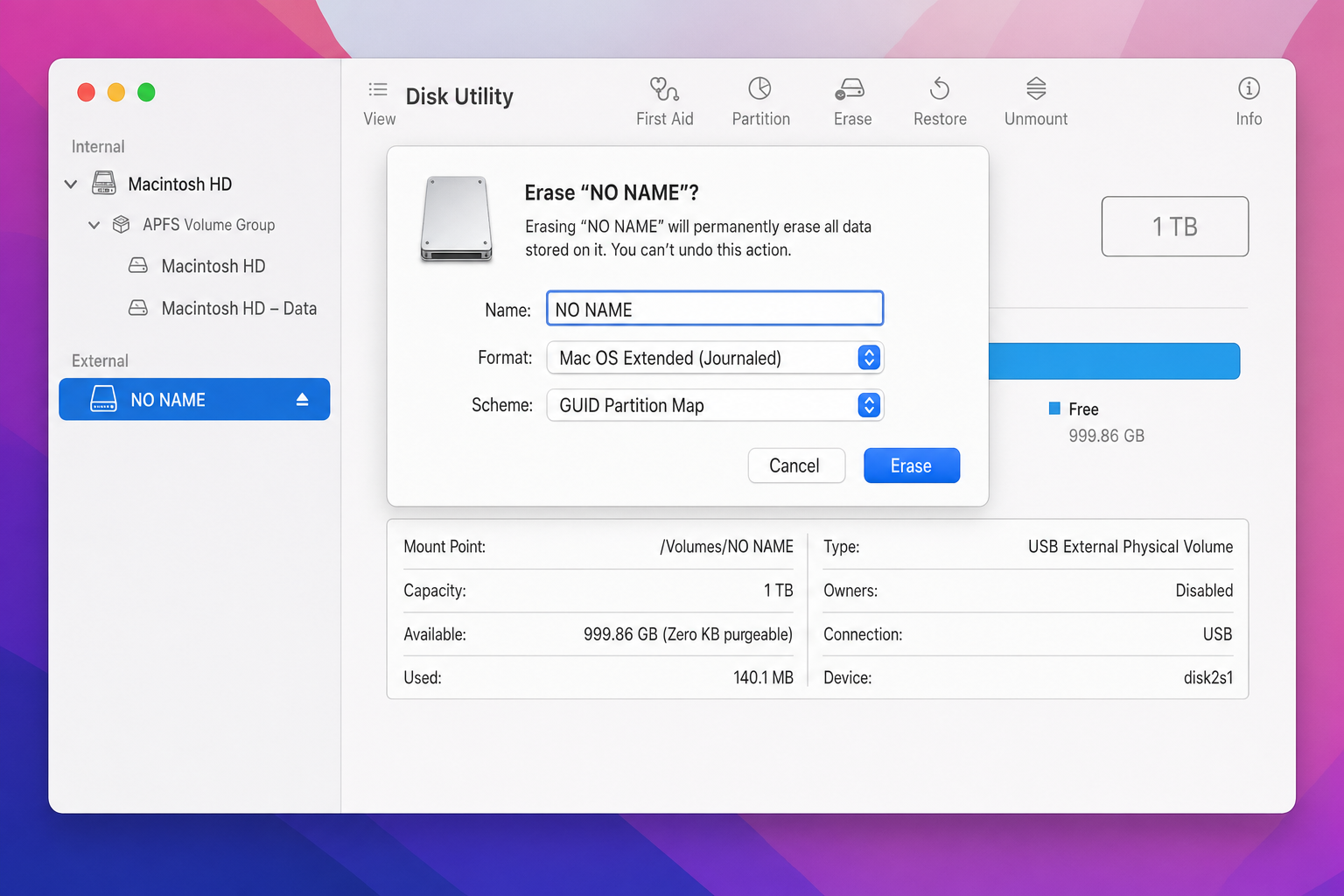Click the Macintosh HD disk icon
Image resolution: width=1344 pixels, height=896 pixels.
point(104,184)
